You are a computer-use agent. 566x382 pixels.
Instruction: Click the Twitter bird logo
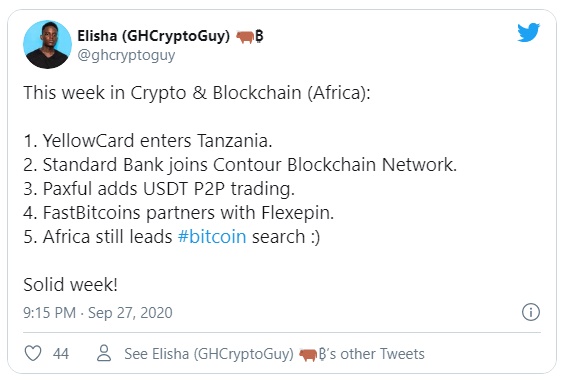coord(528,32)
